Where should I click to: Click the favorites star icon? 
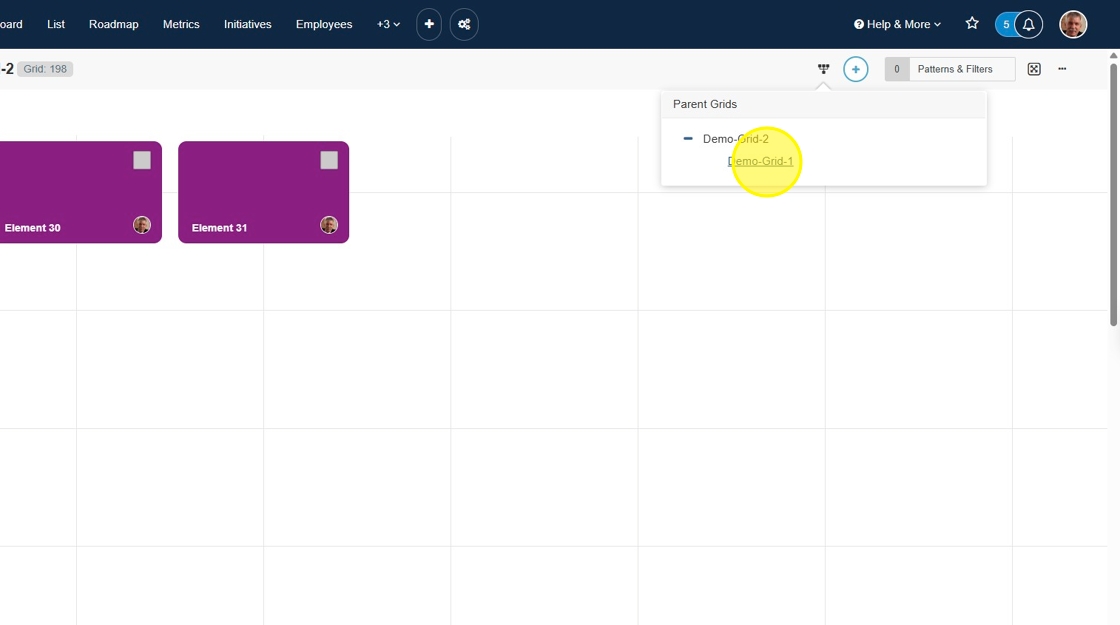(972, 24)
